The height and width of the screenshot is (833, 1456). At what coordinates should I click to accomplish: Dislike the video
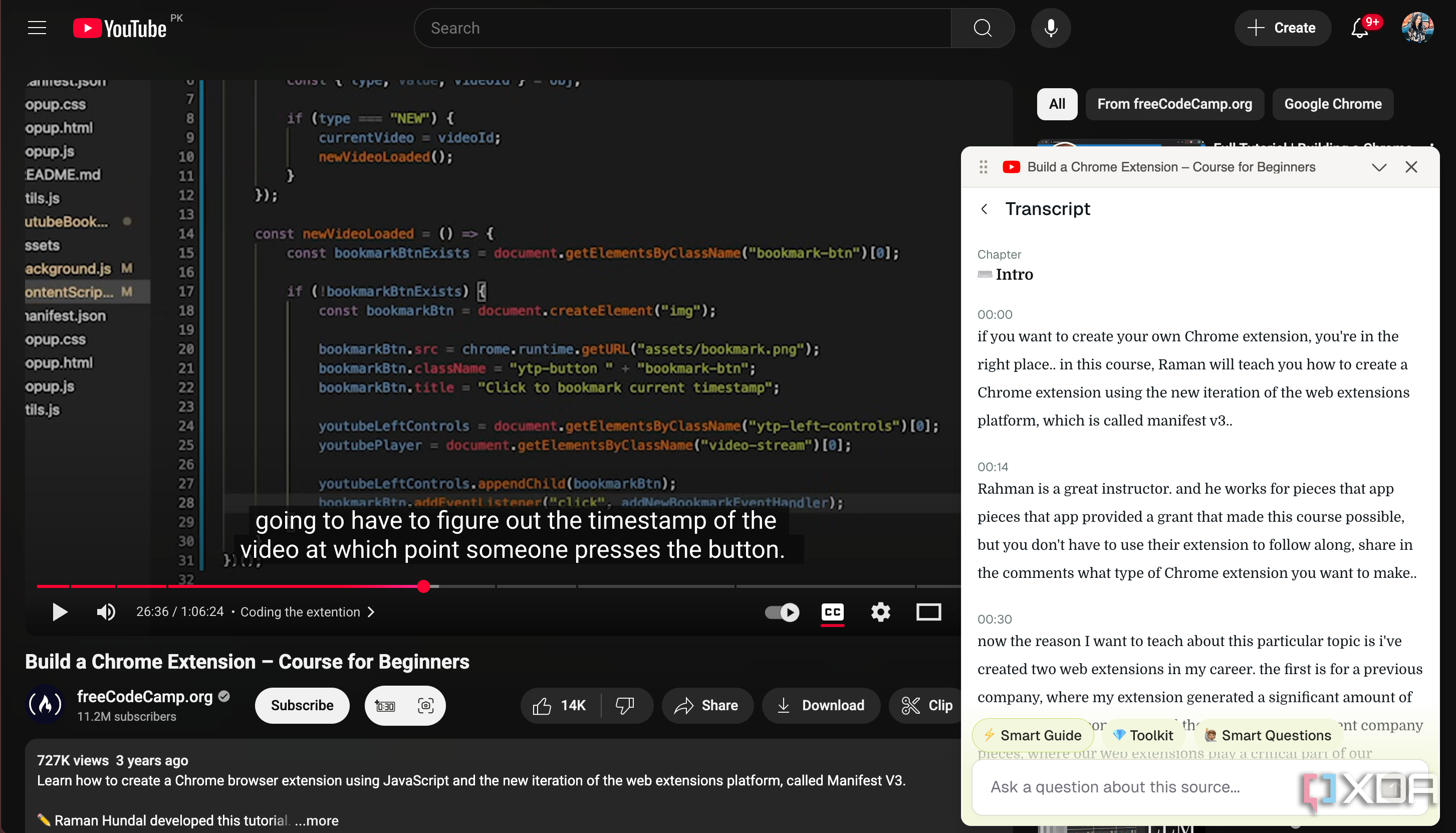click(x=625, y=705)
